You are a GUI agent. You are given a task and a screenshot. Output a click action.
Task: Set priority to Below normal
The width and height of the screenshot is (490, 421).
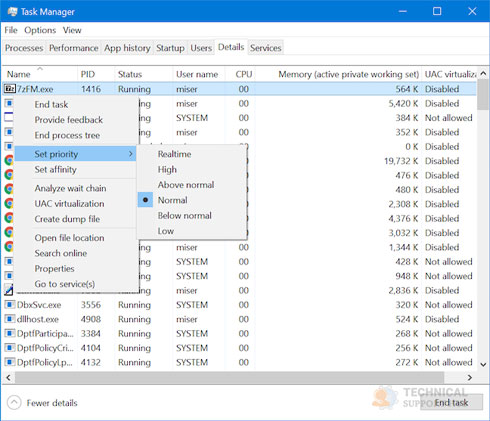tap(185, 215)
